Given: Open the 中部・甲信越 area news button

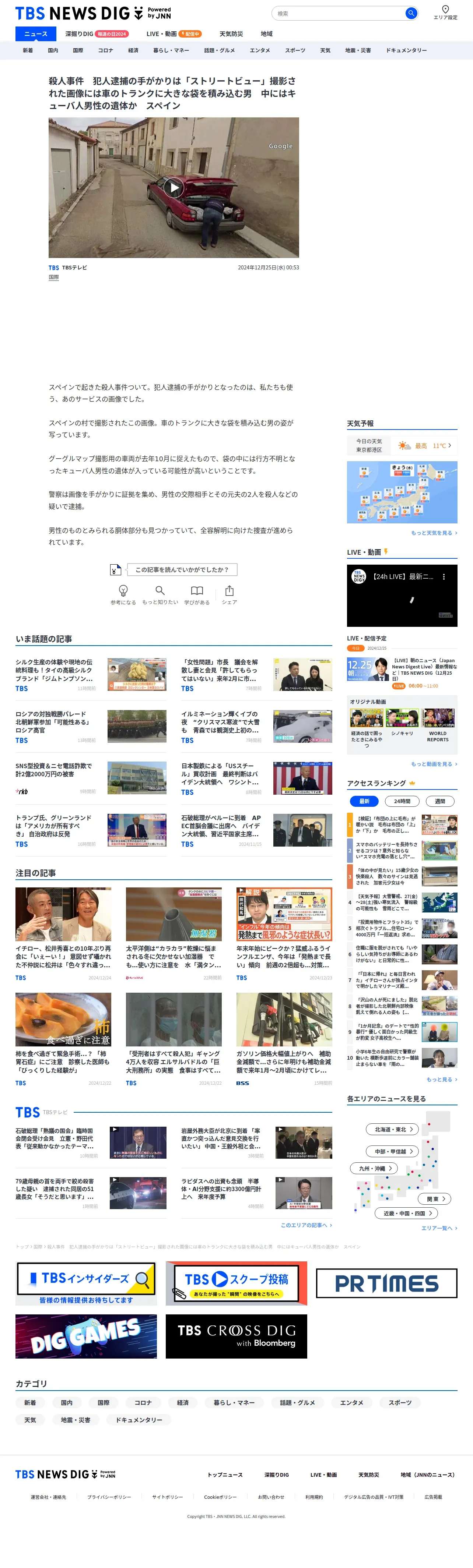Looking at the screenshot, I should tap(393, 1151).
